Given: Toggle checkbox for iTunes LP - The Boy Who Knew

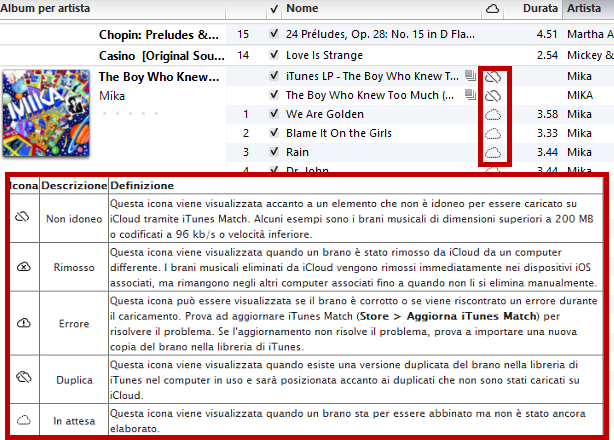Looking at the screenshot, I should click(x=274, y=76).
